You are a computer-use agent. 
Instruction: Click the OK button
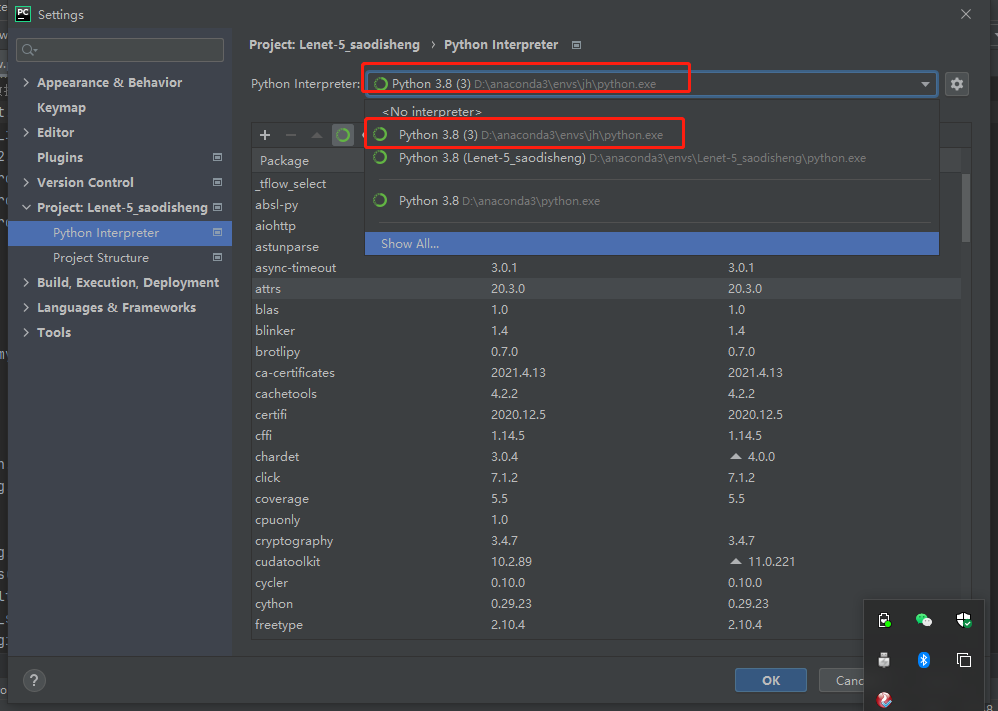[771, 680]
